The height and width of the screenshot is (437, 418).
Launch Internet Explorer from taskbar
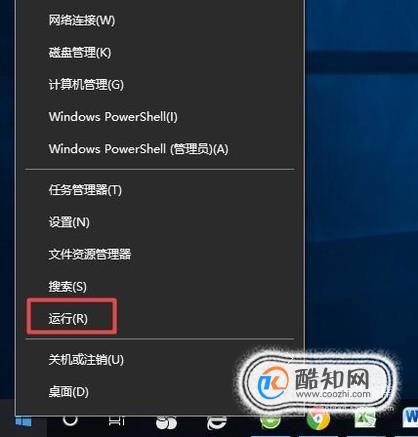[x=216, y=423]
